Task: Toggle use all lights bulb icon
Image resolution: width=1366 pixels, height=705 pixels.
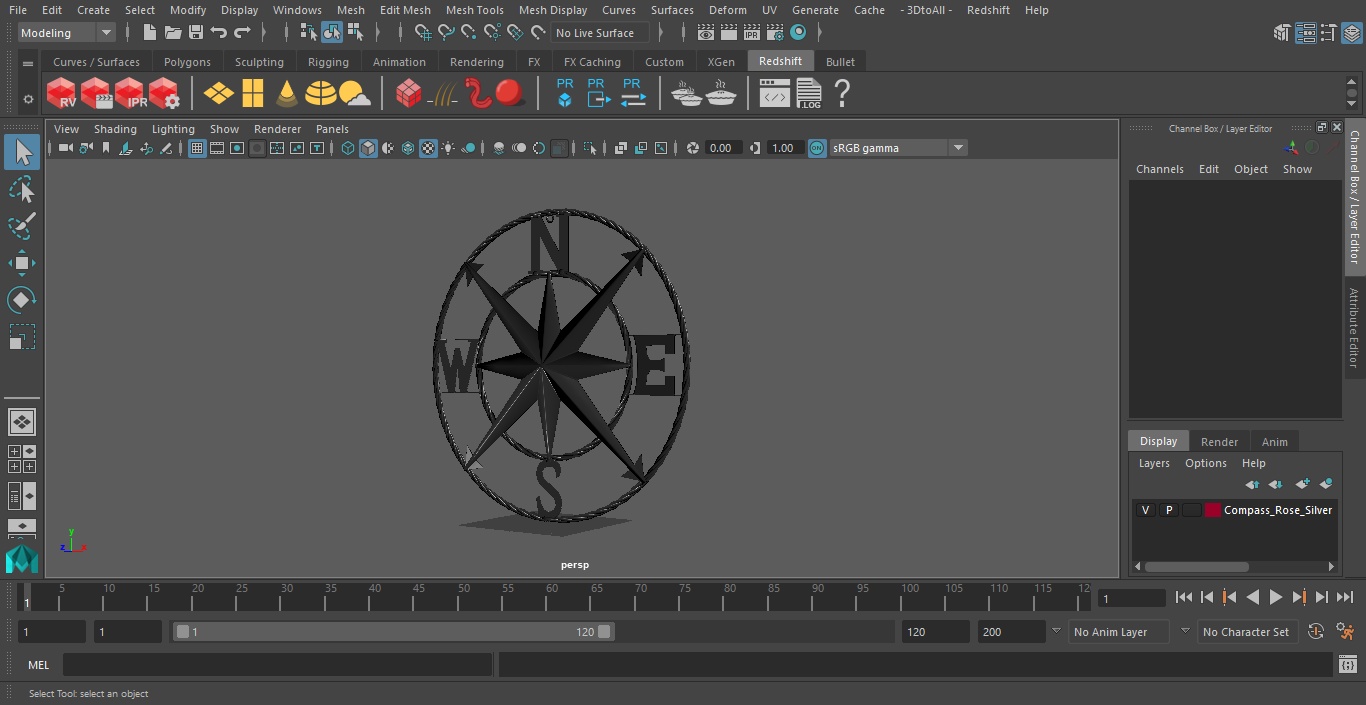Action: point(448,148)
